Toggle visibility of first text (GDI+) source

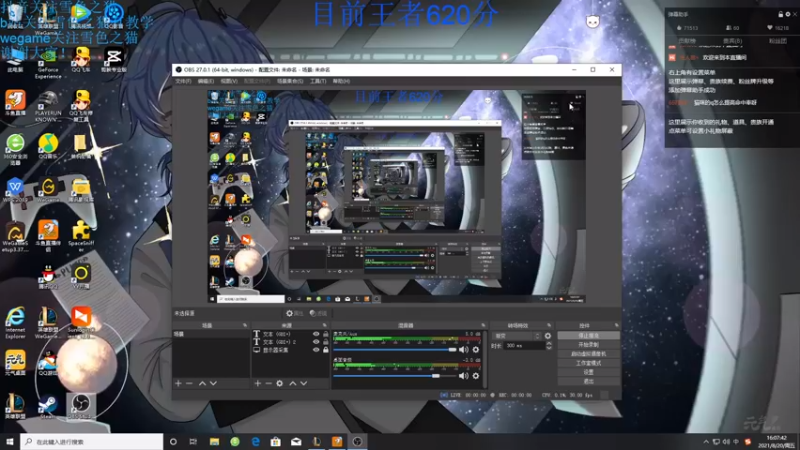[316, 334]
